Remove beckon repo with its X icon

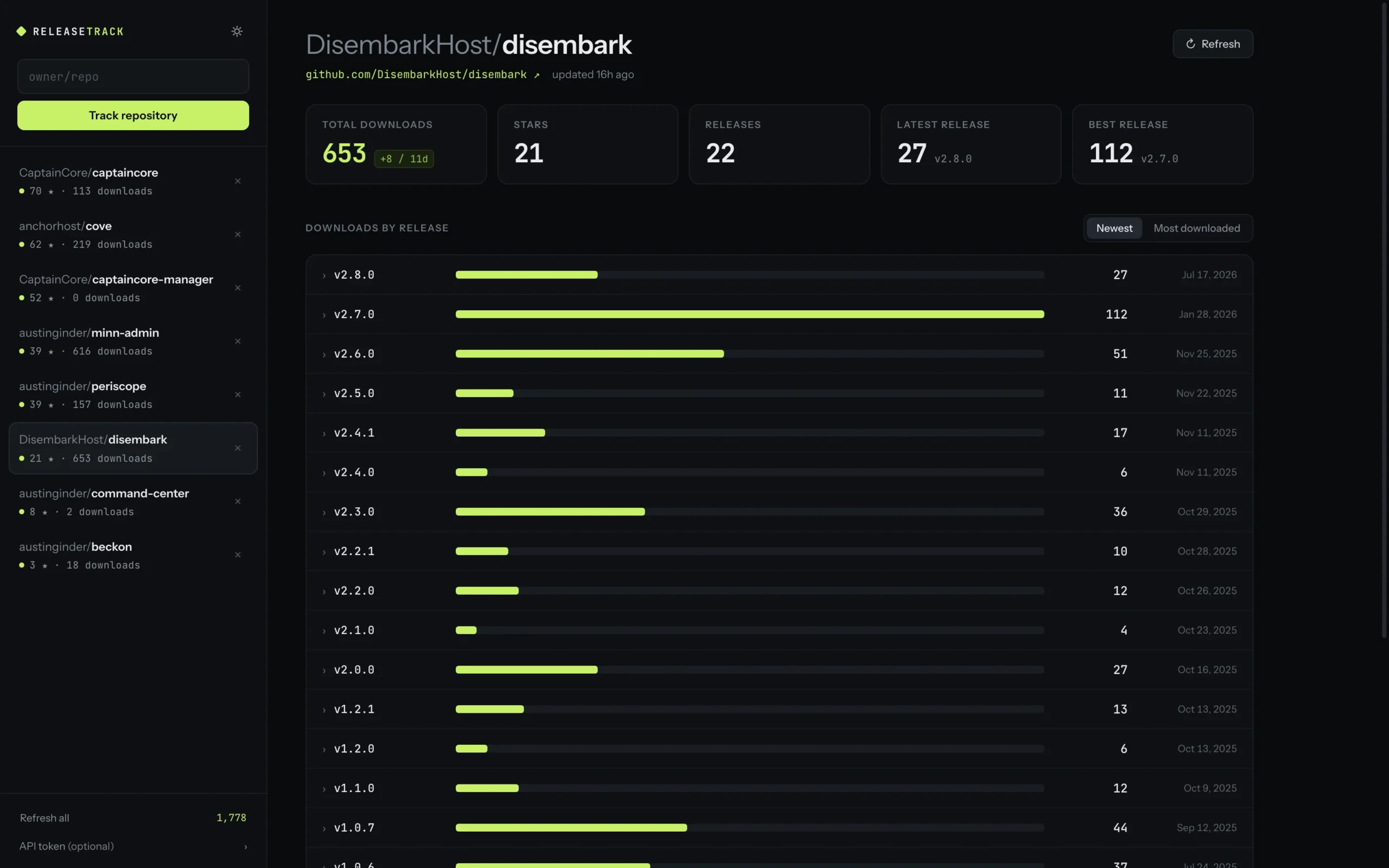pos(238,555)
